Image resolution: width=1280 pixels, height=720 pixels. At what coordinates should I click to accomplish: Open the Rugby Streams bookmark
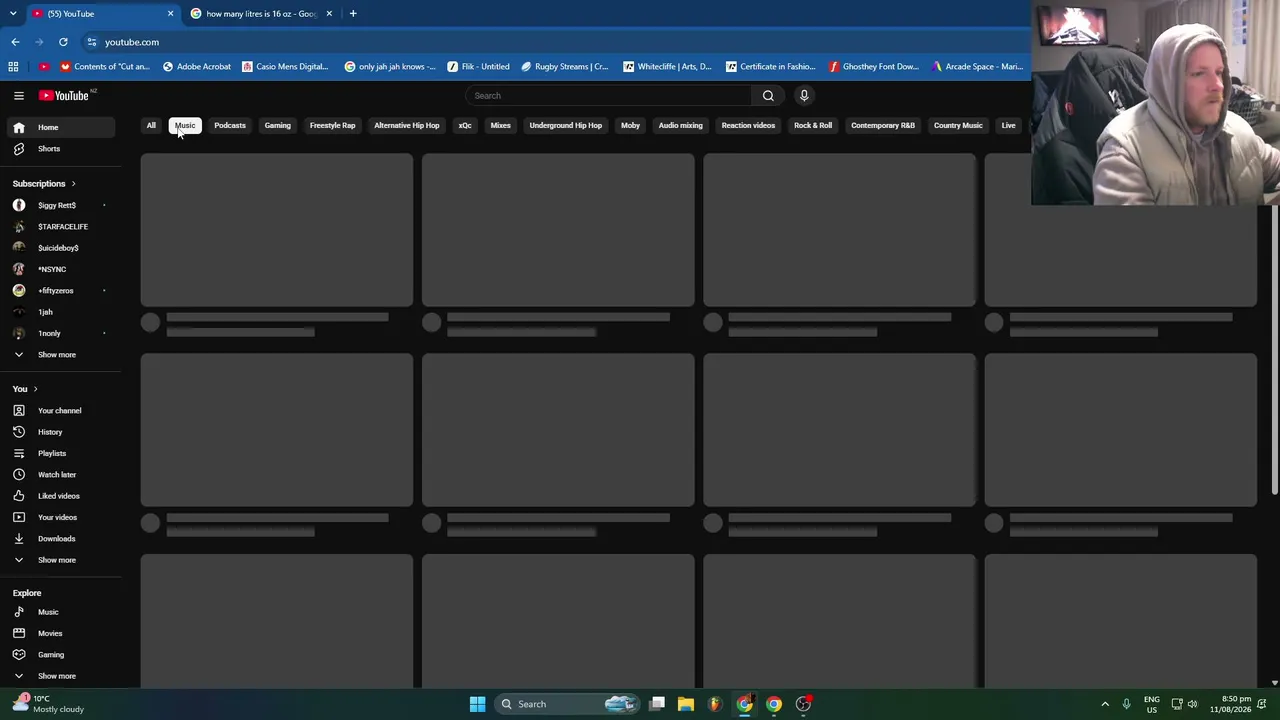click(565, 67)
